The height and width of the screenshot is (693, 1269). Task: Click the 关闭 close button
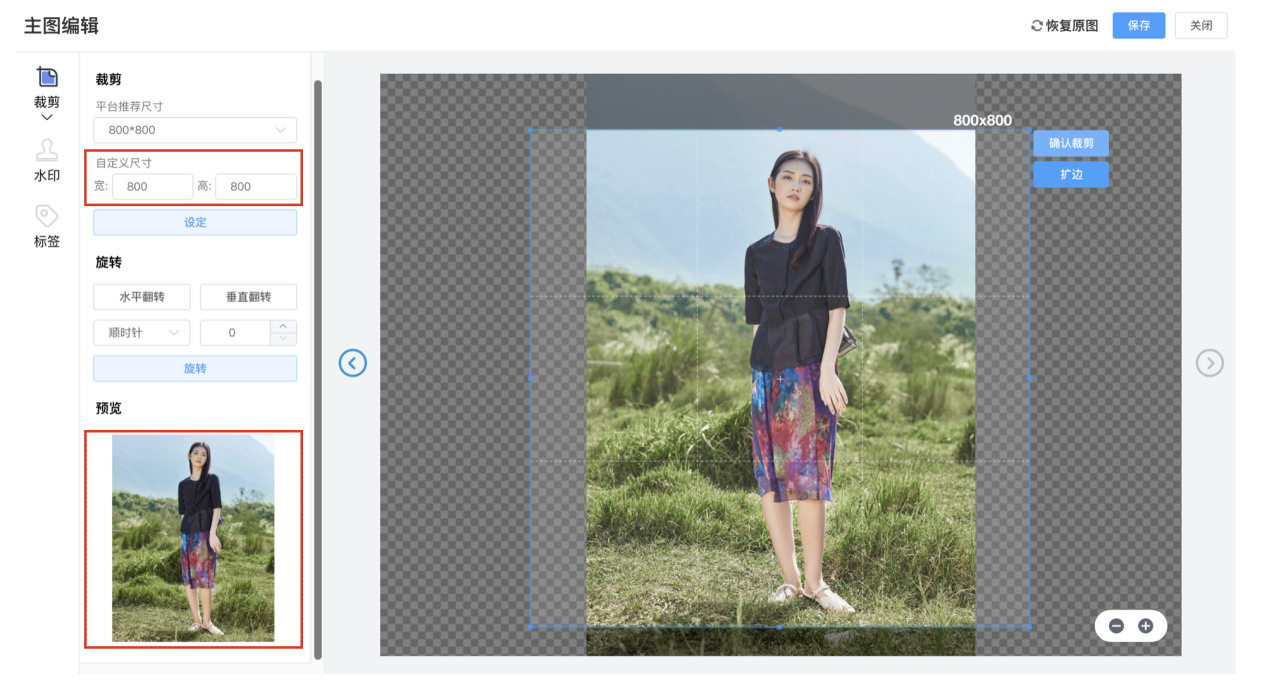[1201, 26]
